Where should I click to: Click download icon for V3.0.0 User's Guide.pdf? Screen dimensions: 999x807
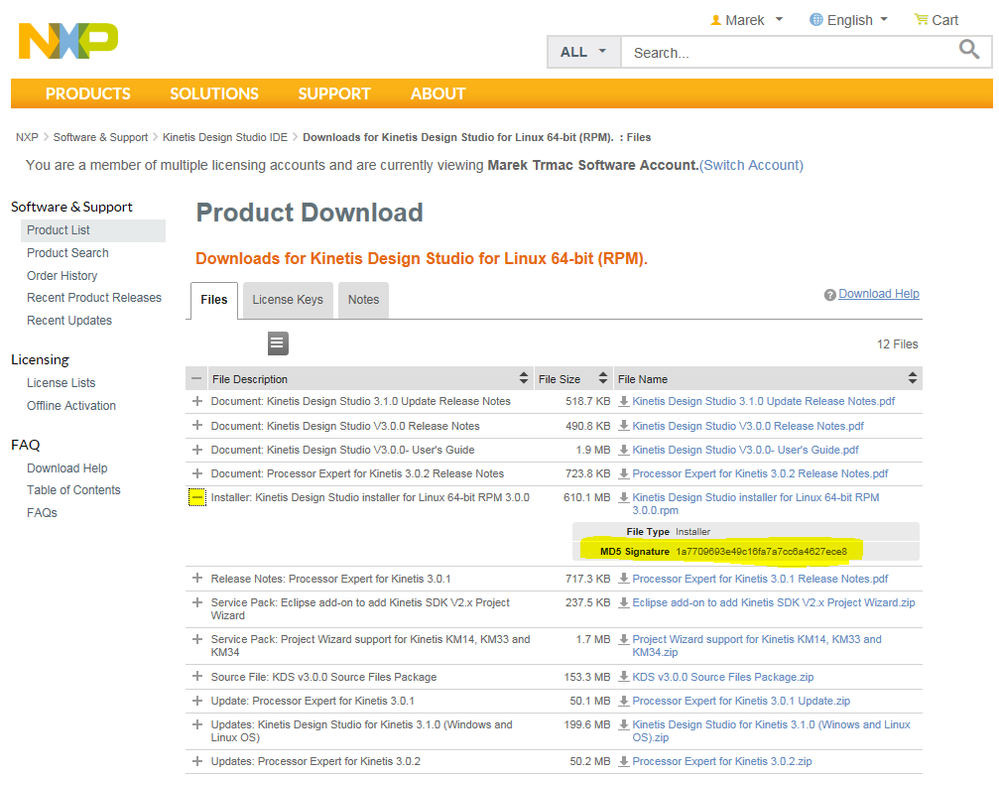coord(624,450)
